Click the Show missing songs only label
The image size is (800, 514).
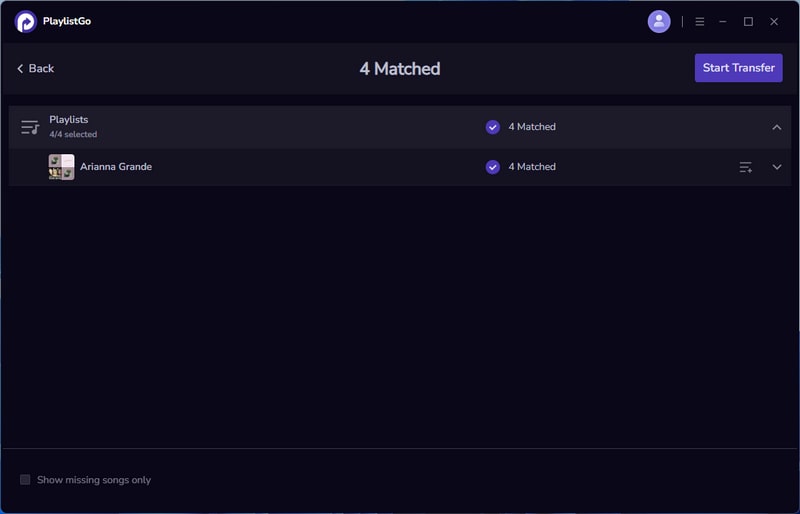(94, 480)
